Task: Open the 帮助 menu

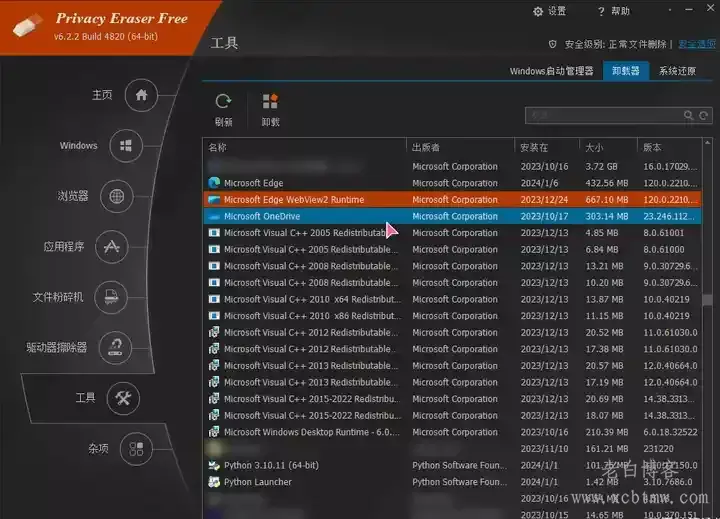Action: click(x=614, y=11)
